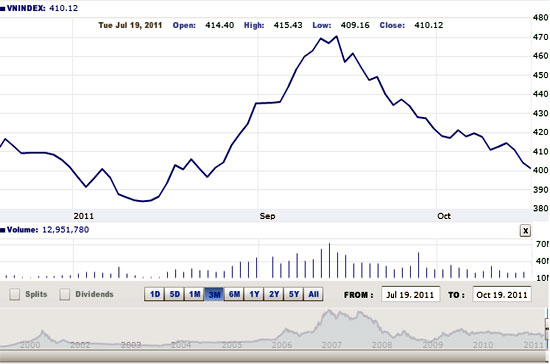Click the FROM date field
This screenshot has width=550, height=364.
click(410, 294)
